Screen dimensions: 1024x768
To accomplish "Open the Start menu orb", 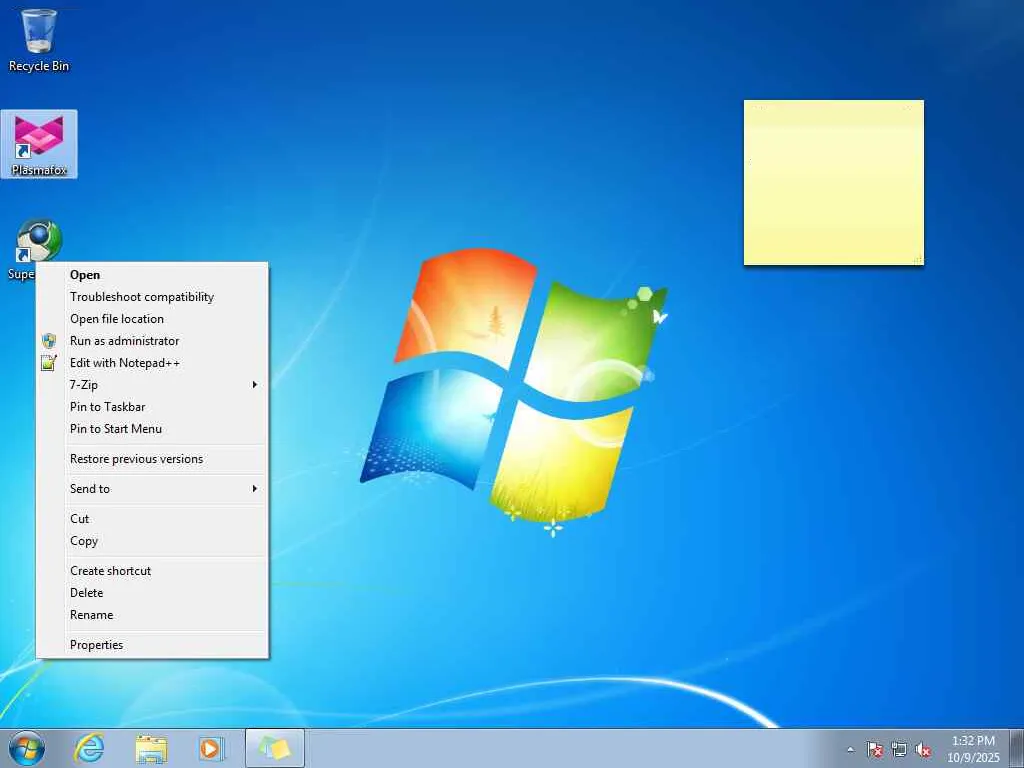I will coord(27,748).
